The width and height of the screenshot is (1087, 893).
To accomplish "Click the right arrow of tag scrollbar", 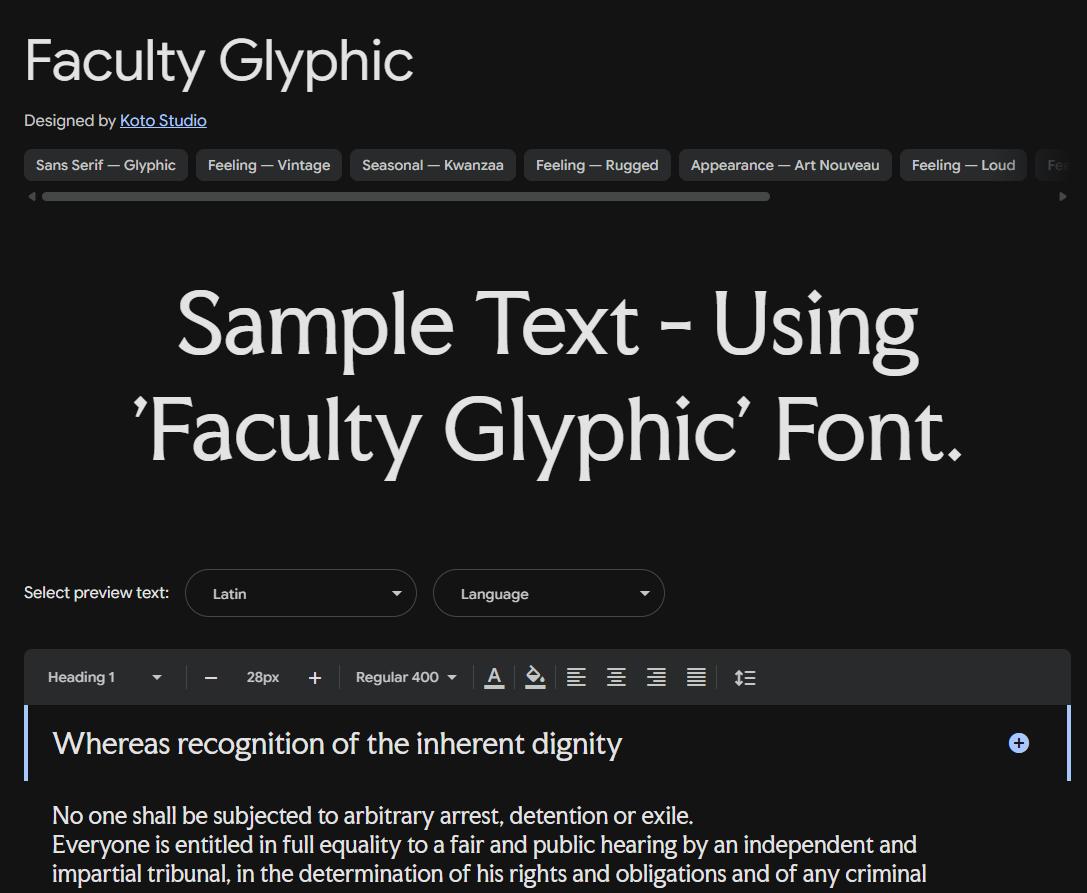I will 1063,197.
